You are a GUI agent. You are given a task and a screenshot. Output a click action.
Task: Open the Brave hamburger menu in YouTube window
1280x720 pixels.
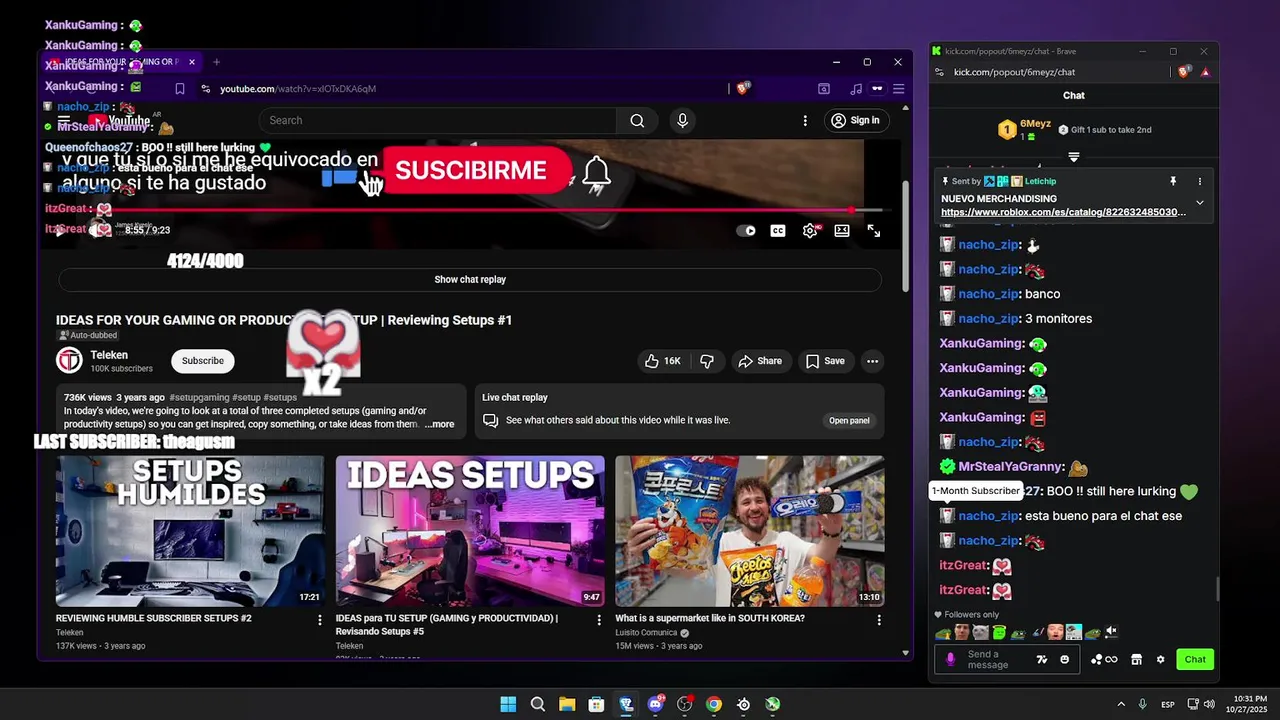pyautogui.click(x=898, y=89)
